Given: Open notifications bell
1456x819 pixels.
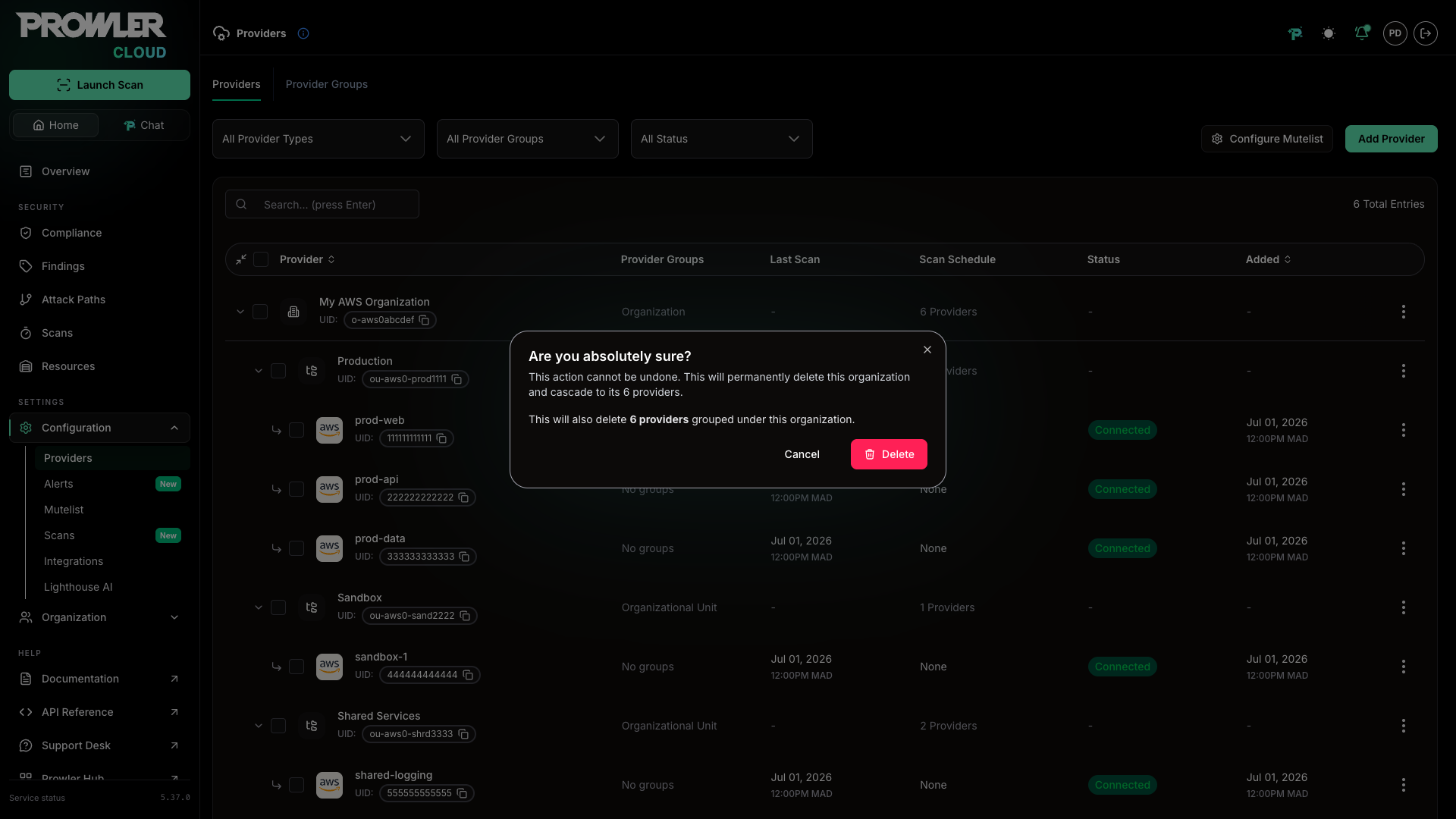Looking at the screenshot, I should 1362,33.
